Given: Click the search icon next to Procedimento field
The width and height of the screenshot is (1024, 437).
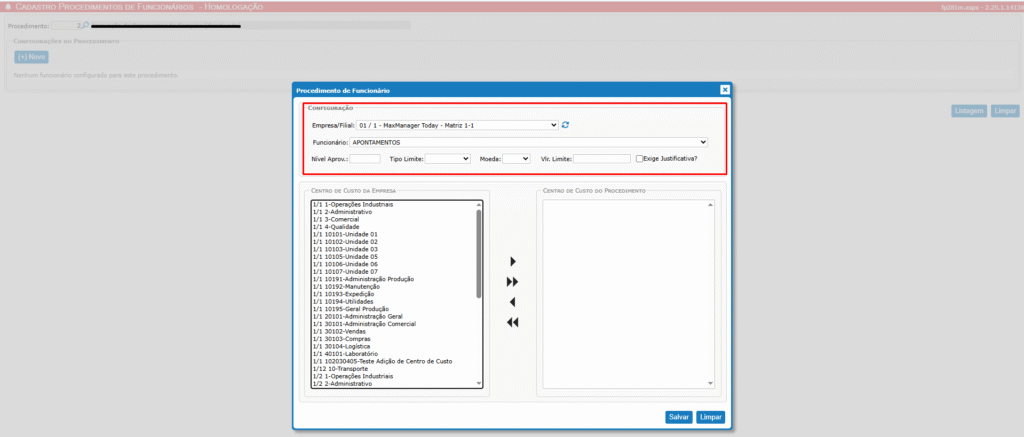Looking at the screenshot, I should click(85, 24).
